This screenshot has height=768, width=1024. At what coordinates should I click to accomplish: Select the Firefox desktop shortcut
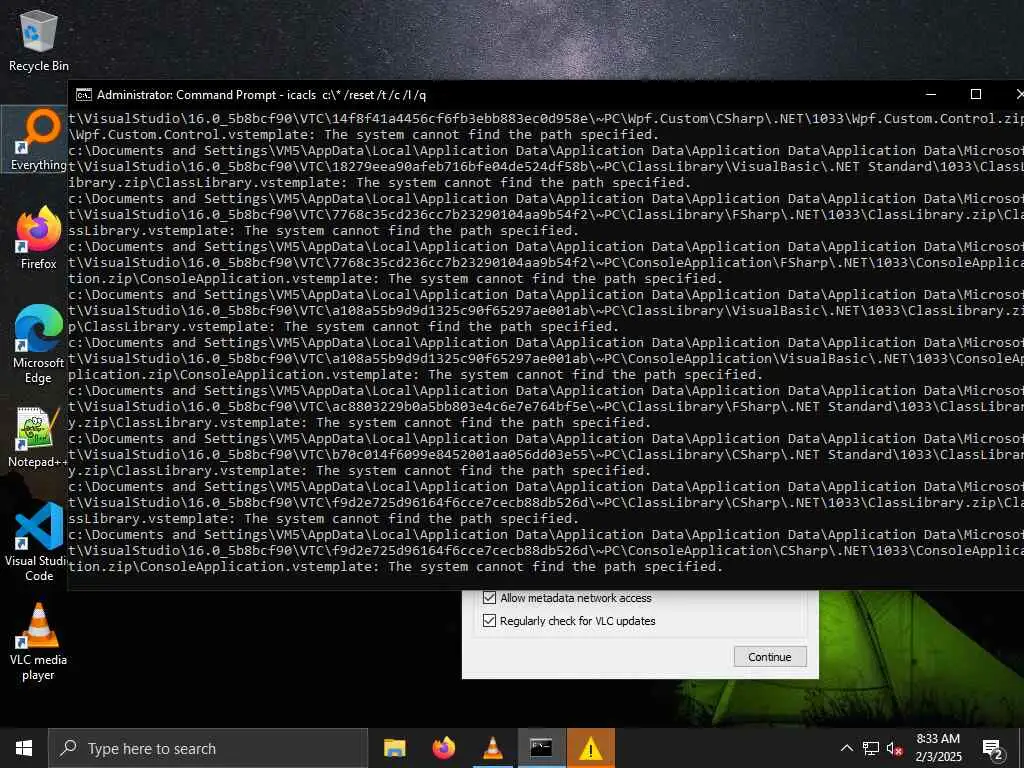[39, 238]
